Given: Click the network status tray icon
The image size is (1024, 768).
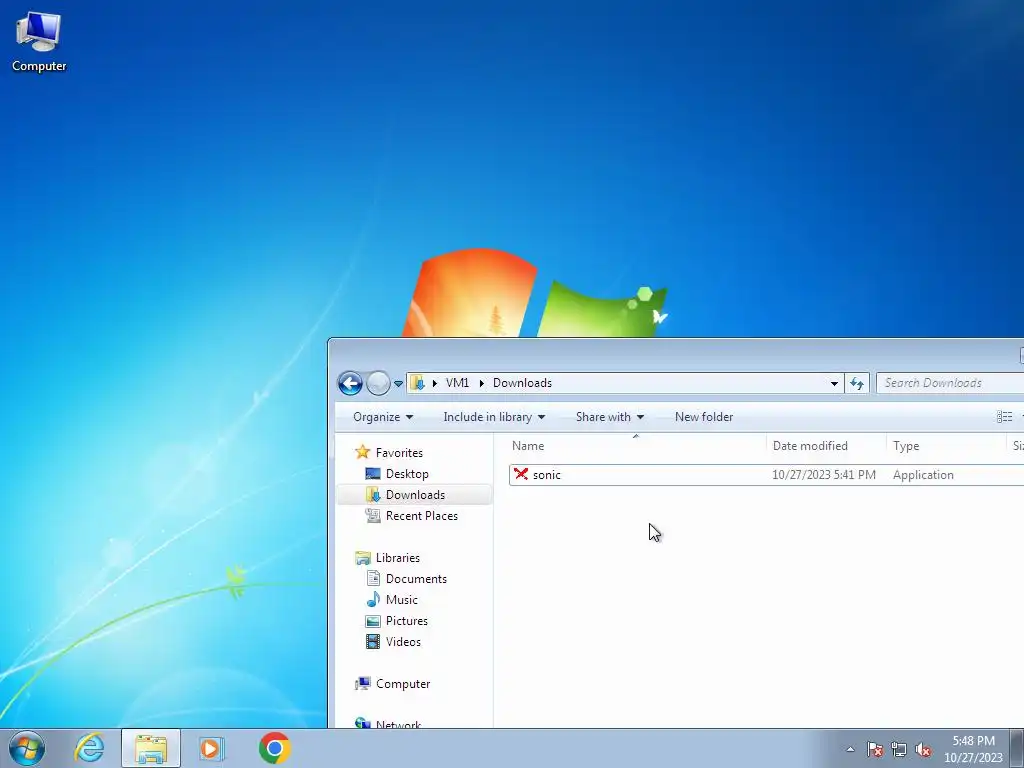Looking at the screenshot, I should click(899, 749).
